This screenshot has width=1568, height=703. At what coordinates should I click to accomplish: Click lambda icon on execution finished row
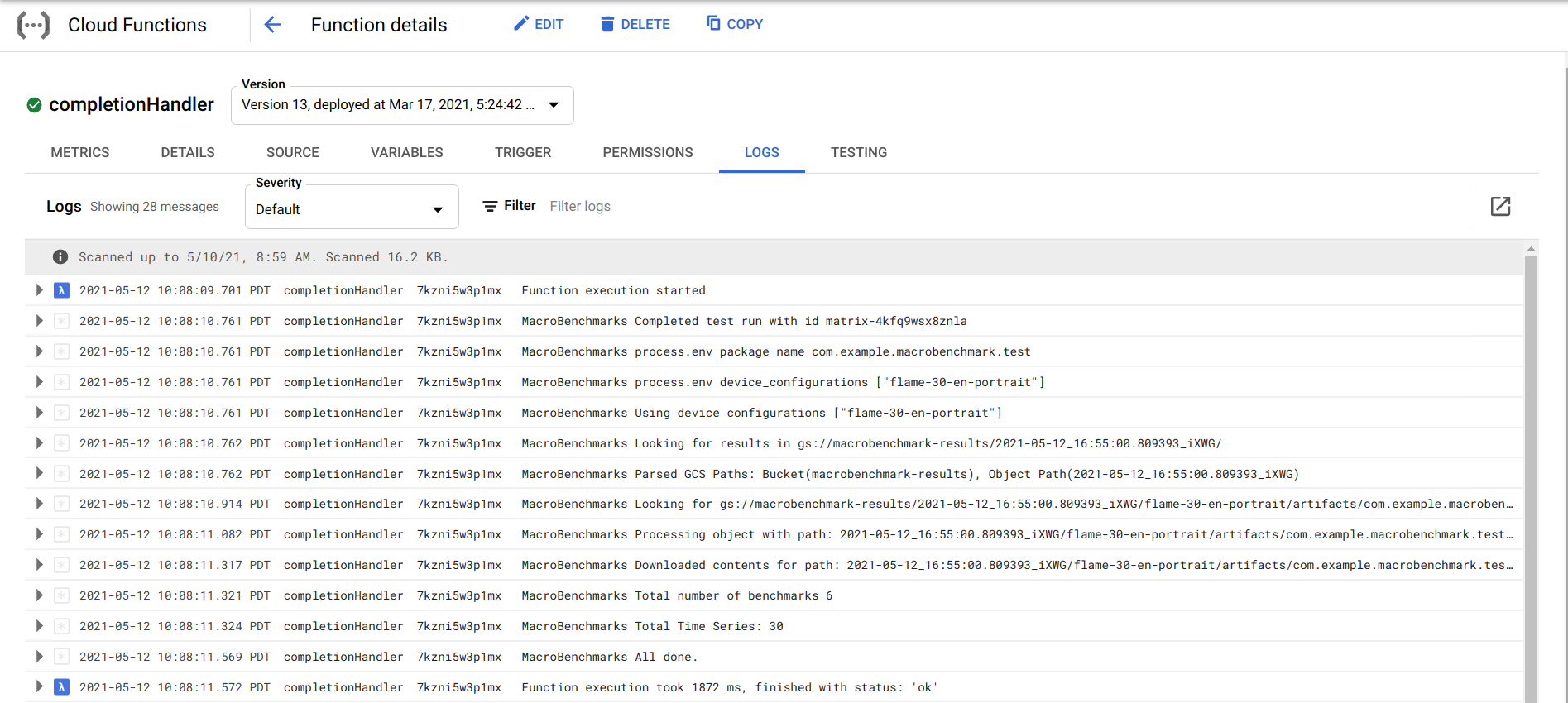(x=61, y=687)
